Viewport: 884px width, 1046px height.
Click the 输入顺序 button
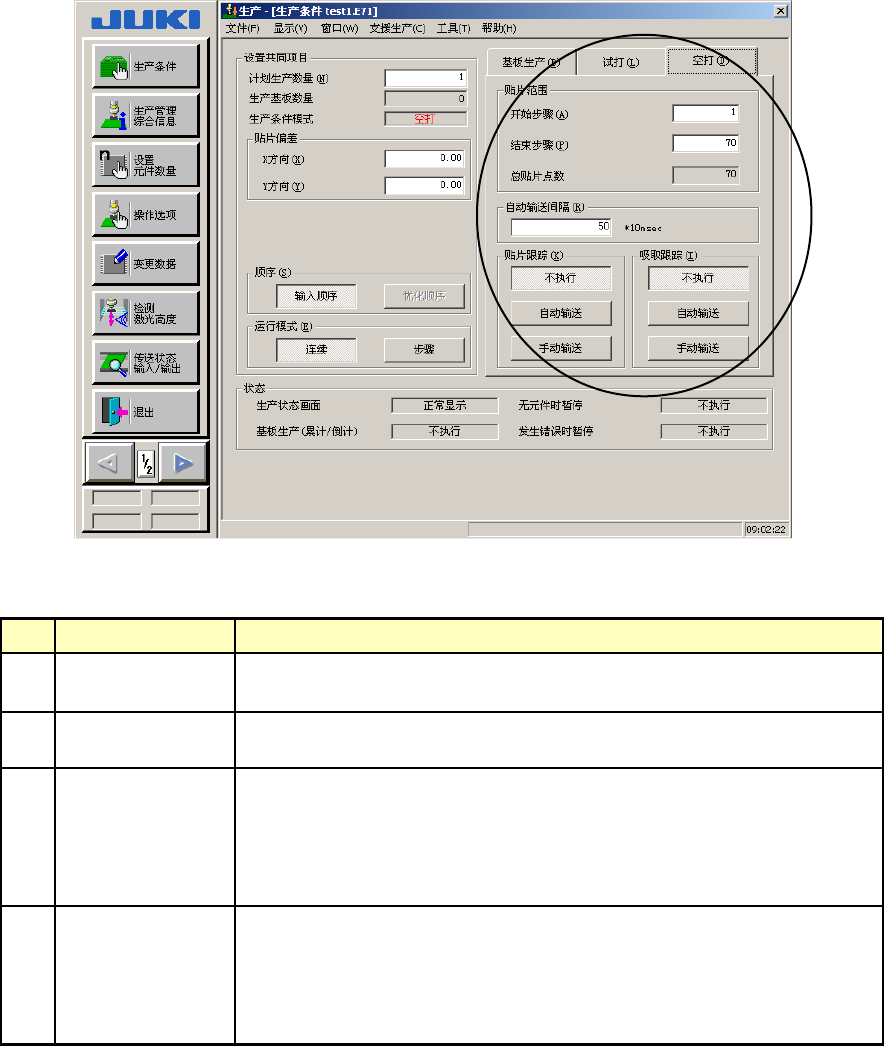[316, 296]
